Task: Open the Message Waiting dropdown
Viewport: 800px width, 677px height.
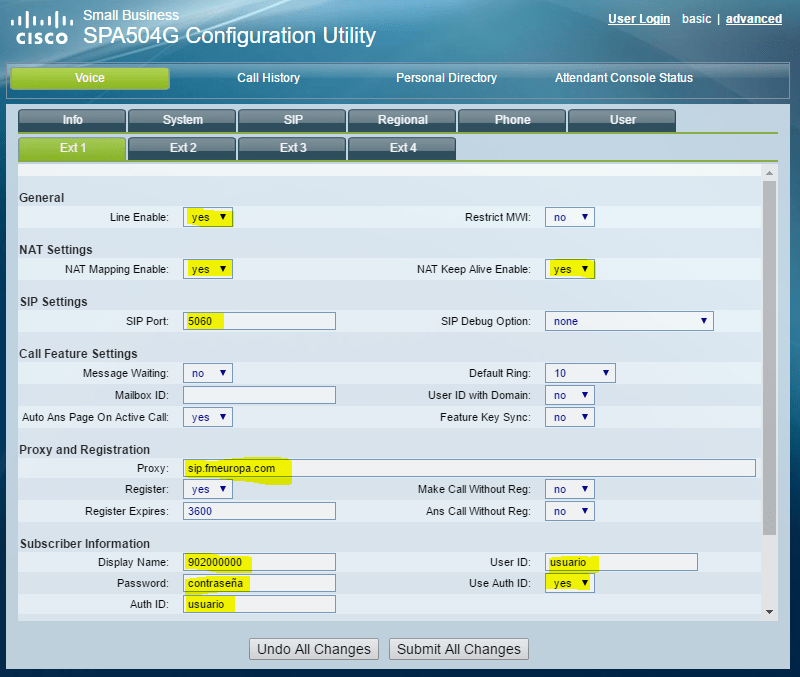Action: click(208, 373)
